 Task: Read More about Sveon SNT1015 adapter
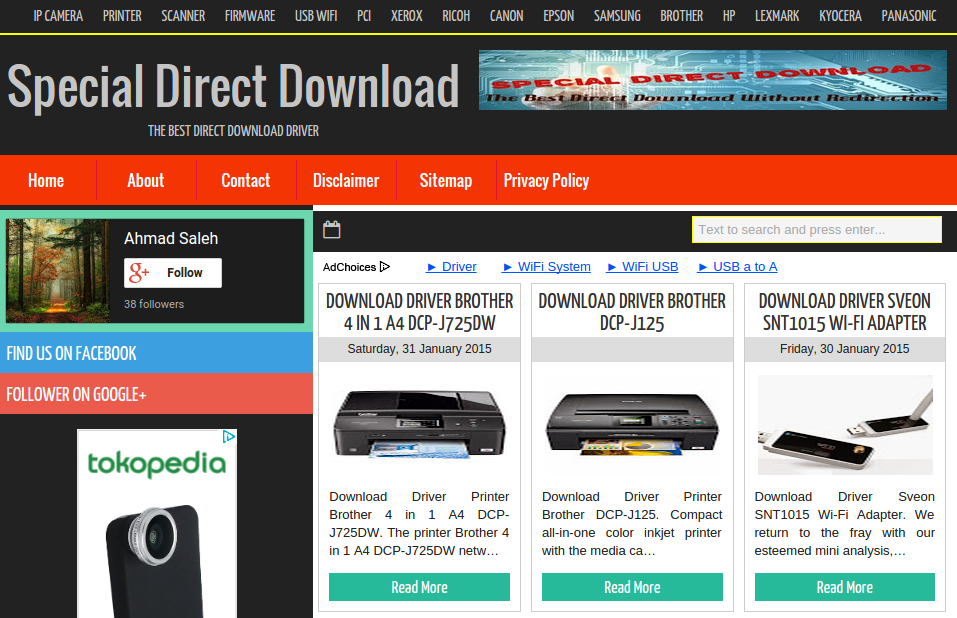845,587
